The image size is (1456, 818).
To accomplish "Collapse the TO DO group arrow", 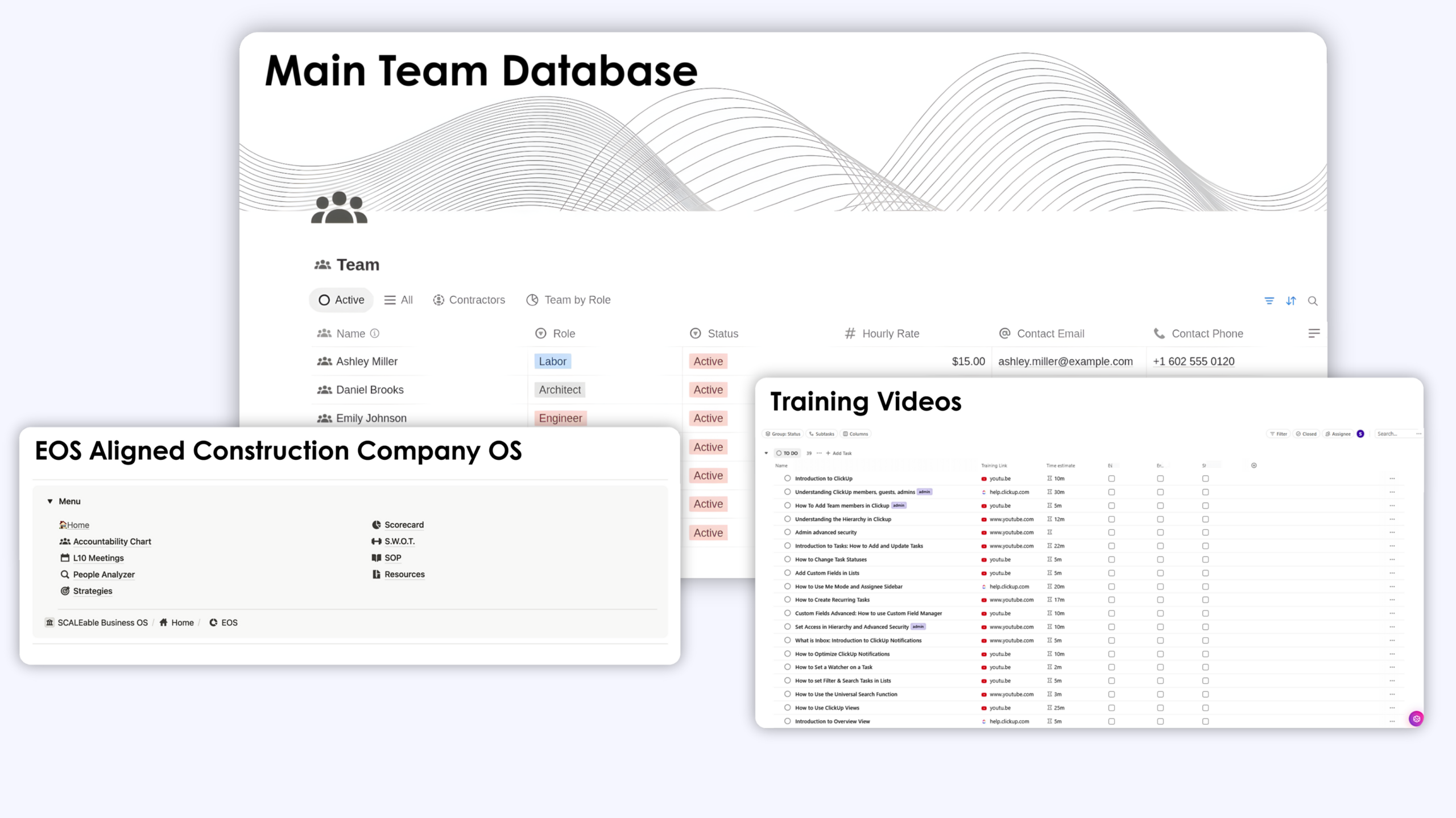I will tap(766, 453).
